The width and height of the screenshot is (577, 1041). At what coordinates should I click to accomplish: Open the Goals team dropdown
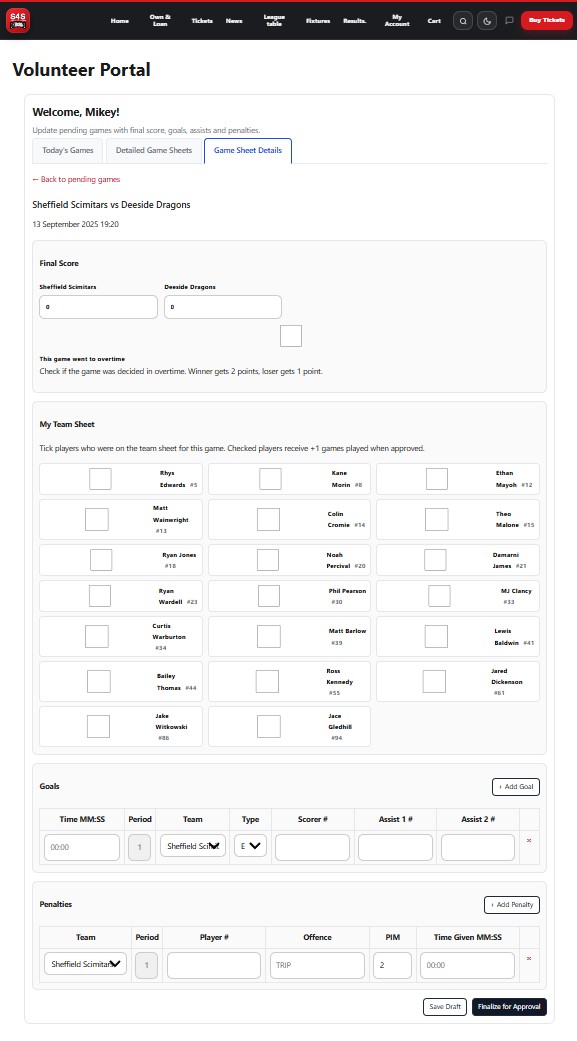click(x=193, y=846)
